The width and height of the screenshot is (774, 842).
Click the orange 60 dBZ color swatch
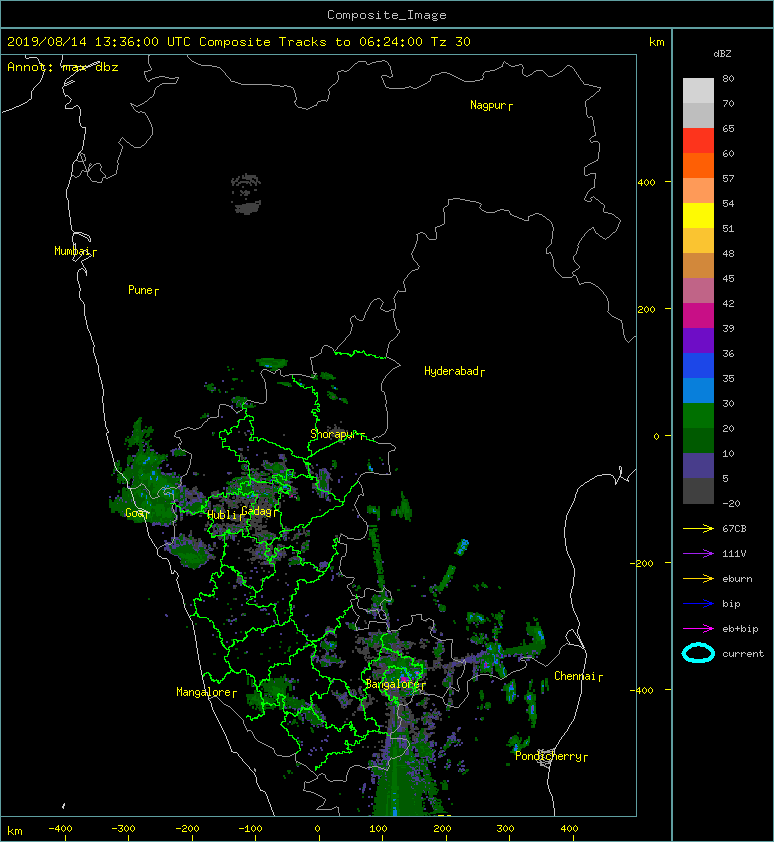(698, 165)
